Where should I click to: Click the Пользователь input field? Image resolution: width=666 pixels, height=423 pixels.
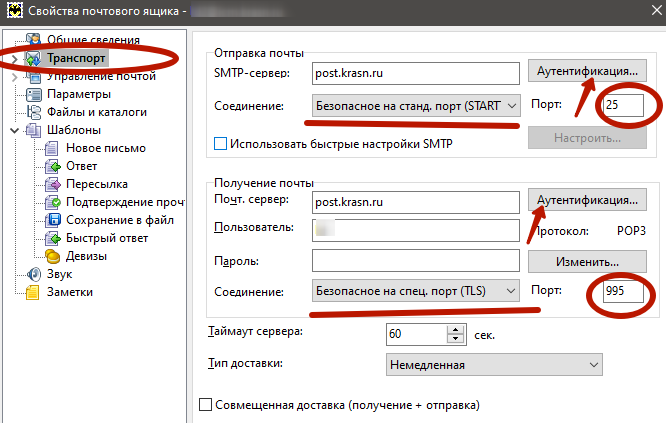[416, 229]
